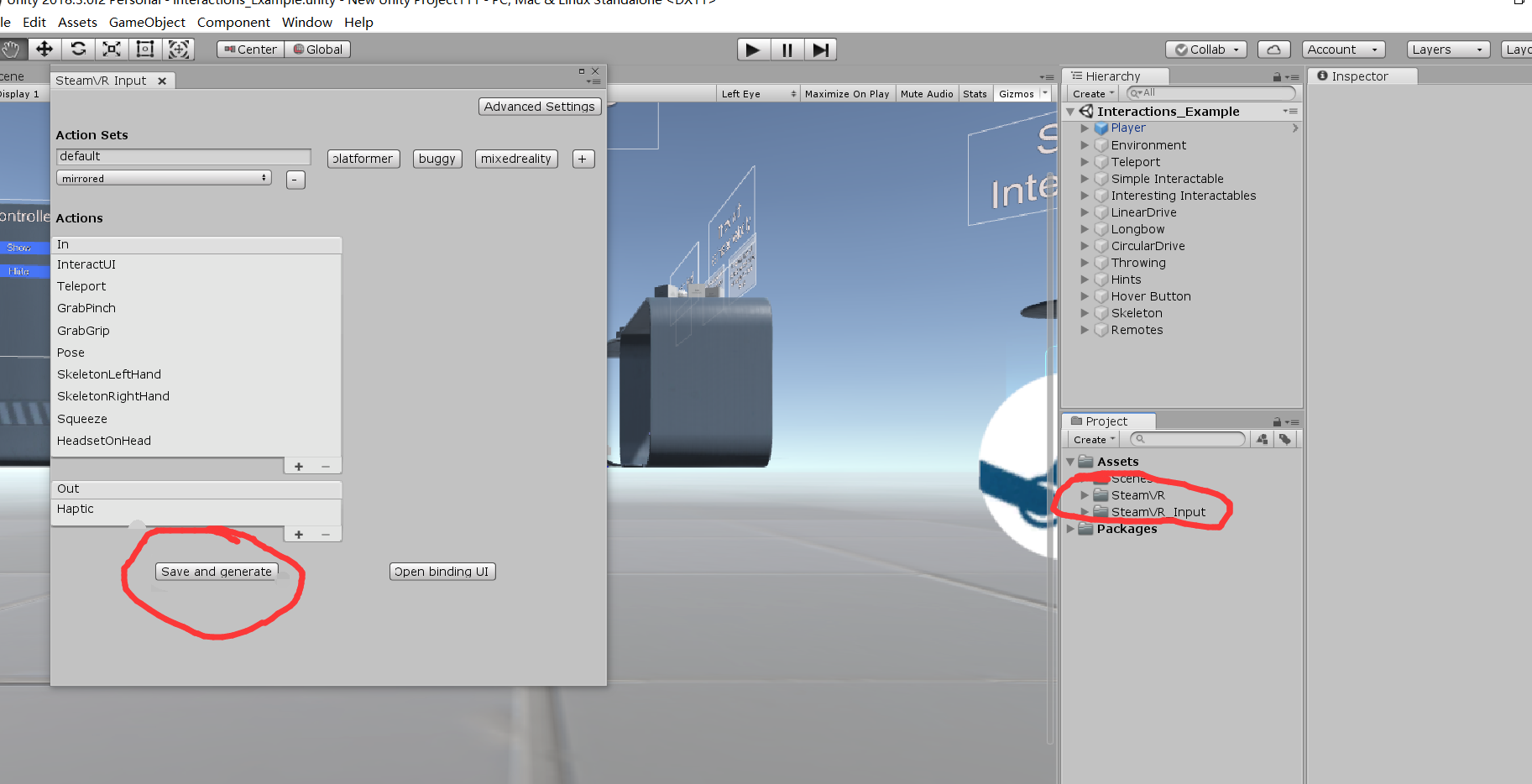Select the buggy action set

(x=437, y=159)
